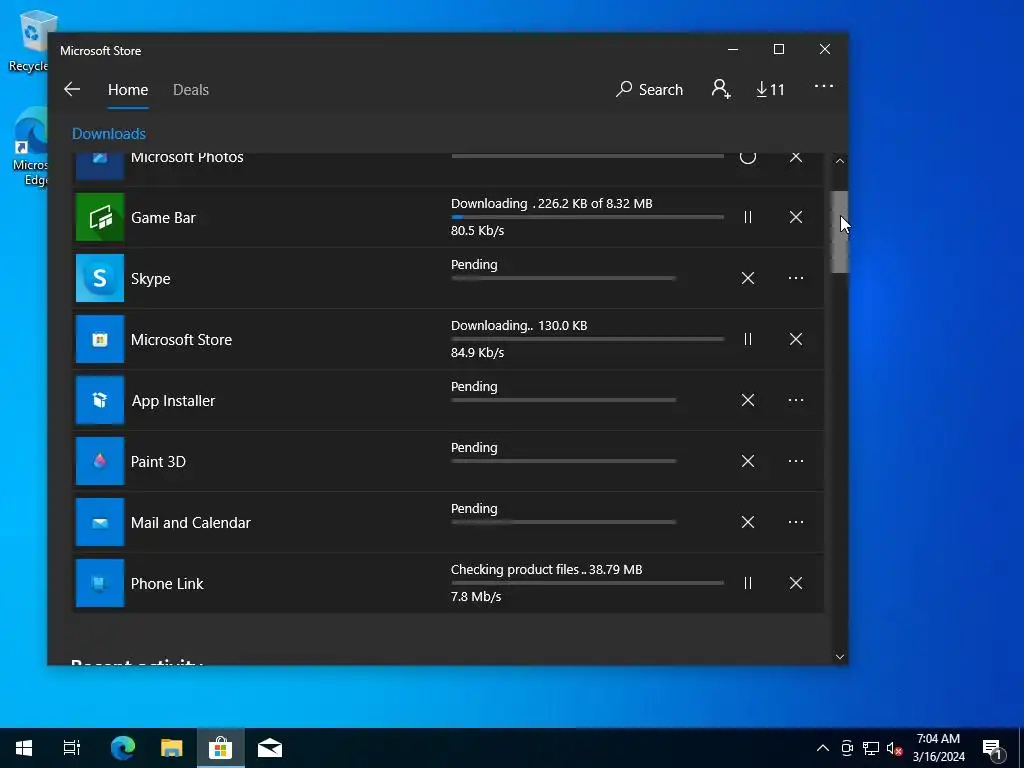This screenshot has height=768, width=1024.
Task: Click the Microsoft Store taskbar icon
Action: coord(221,748)
